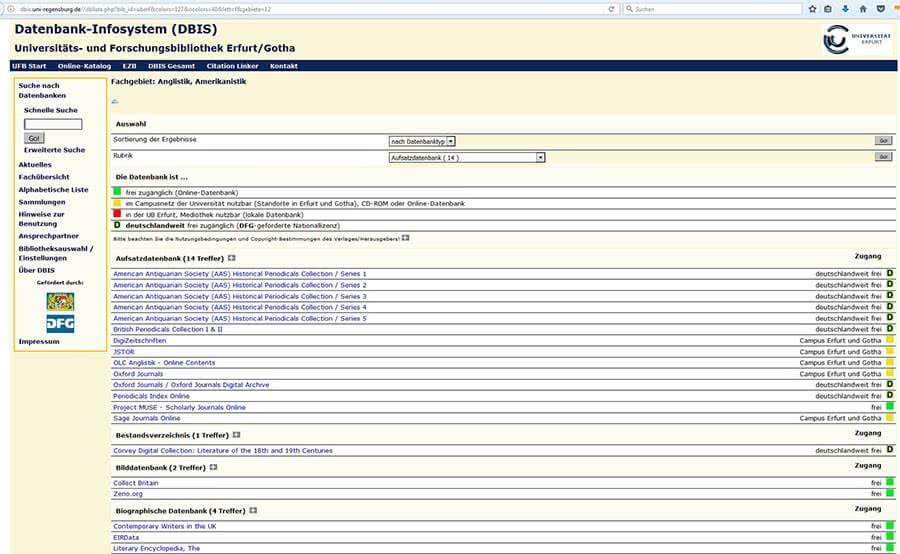The height and width of the screenshot is (554, 900).
Task: Open Project MUSE - Scholarly Journals Online
Action: click(179, 407)
